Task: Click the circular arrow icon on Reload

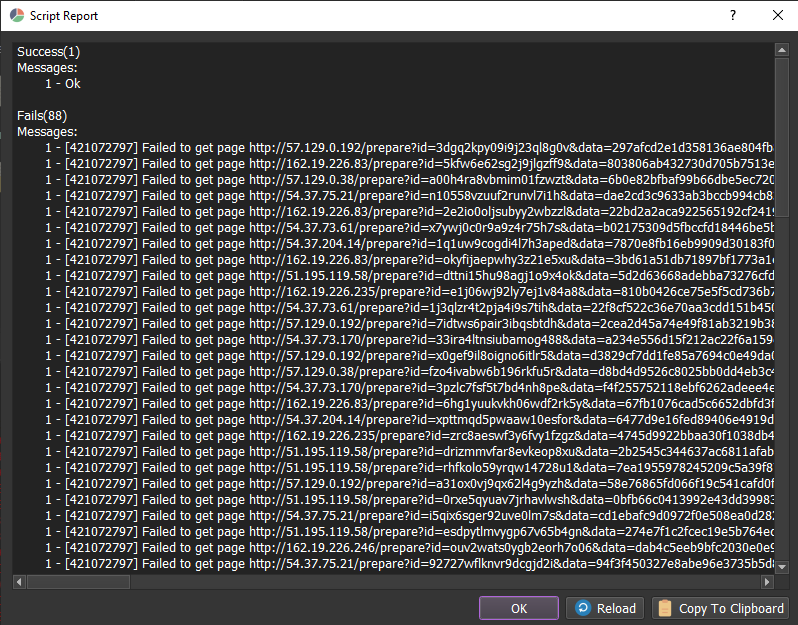Action: pyautogui.click(x=583, y=608)
